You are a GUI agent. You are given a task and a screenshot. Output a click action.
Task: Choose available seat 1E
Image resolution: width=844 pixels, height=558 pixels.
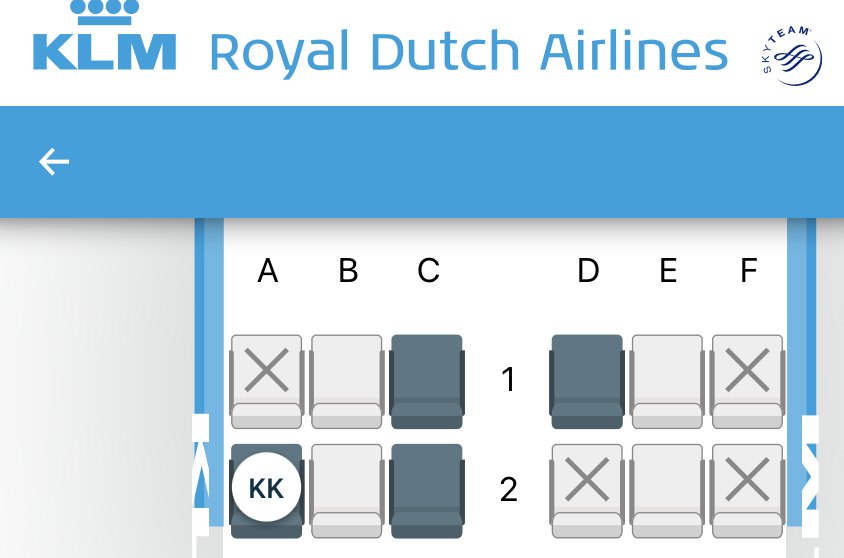coord(667,382)
